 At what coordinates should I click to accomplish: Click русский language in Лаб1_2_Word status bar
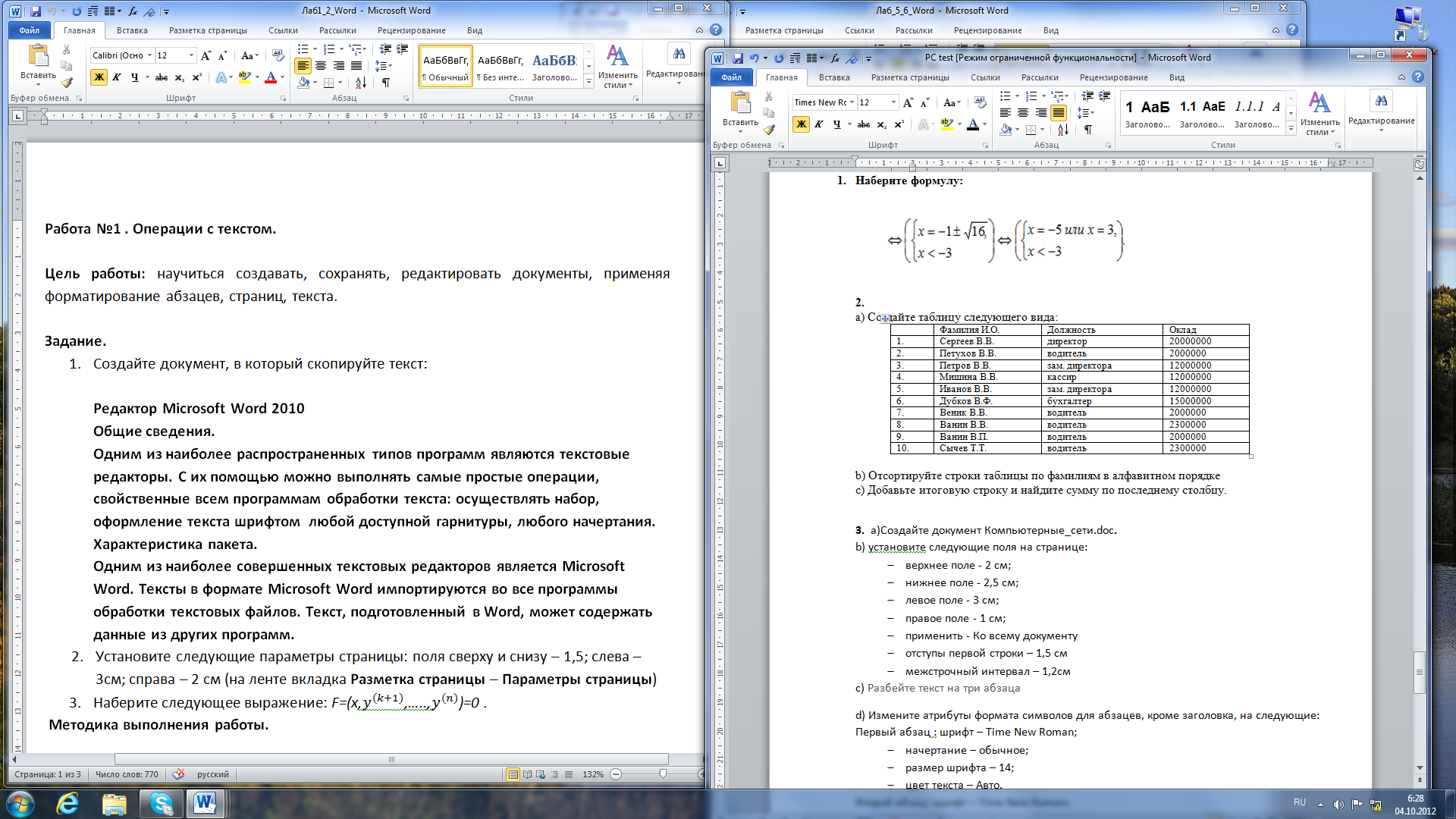pos(213,774)
